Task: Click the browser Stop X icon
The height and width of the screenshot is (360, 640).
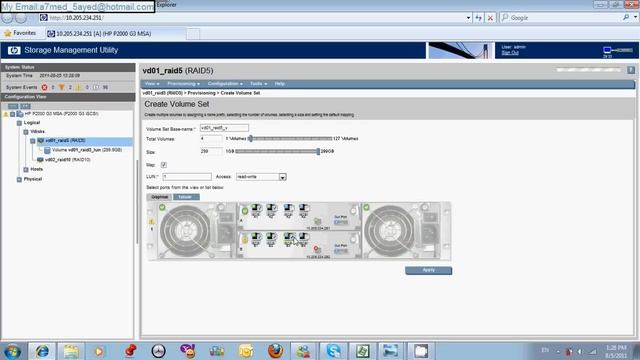Action: tap(490, 18)
